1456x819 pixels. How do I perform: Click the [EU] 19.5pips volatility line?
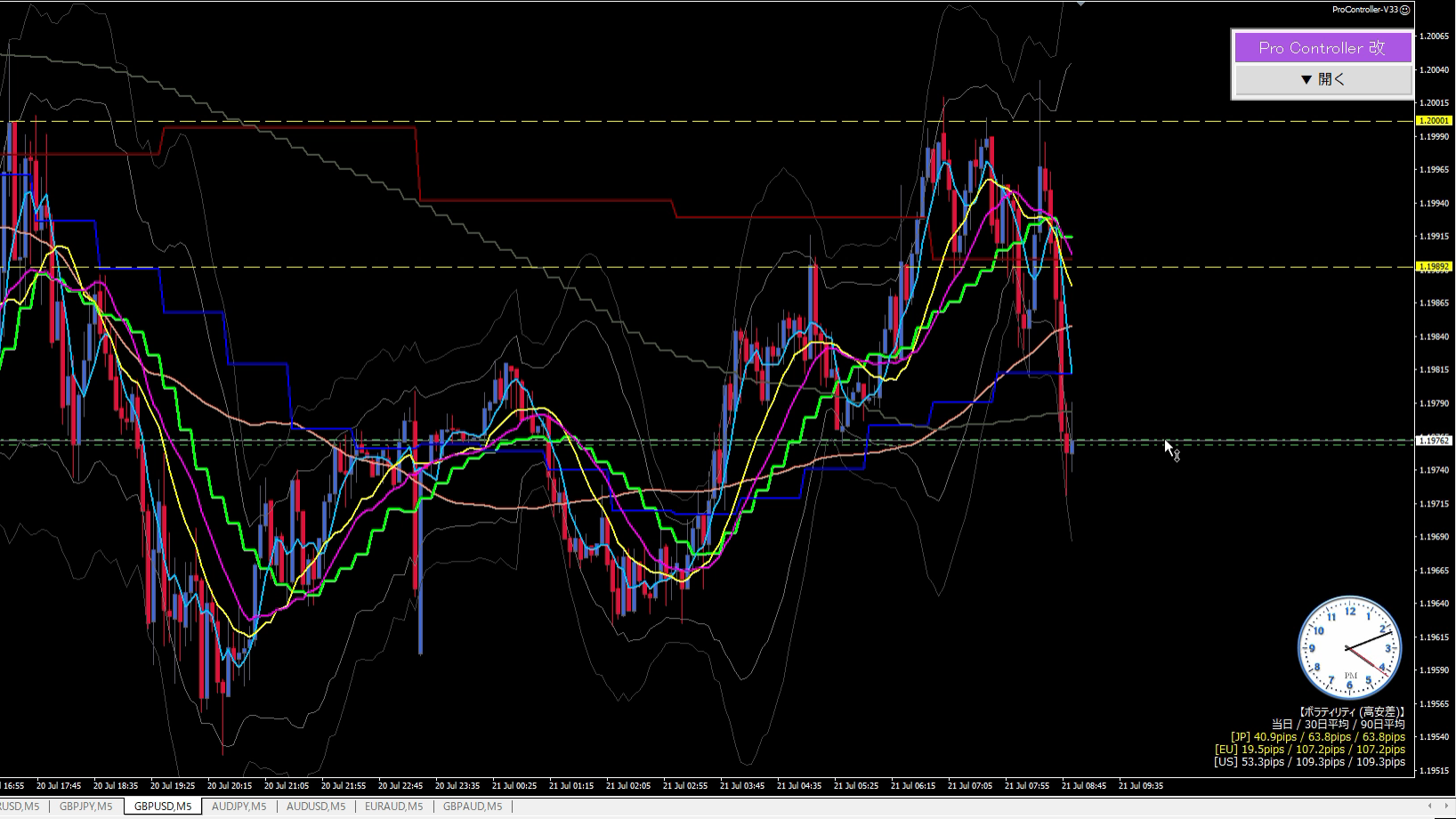point(1310,750)
